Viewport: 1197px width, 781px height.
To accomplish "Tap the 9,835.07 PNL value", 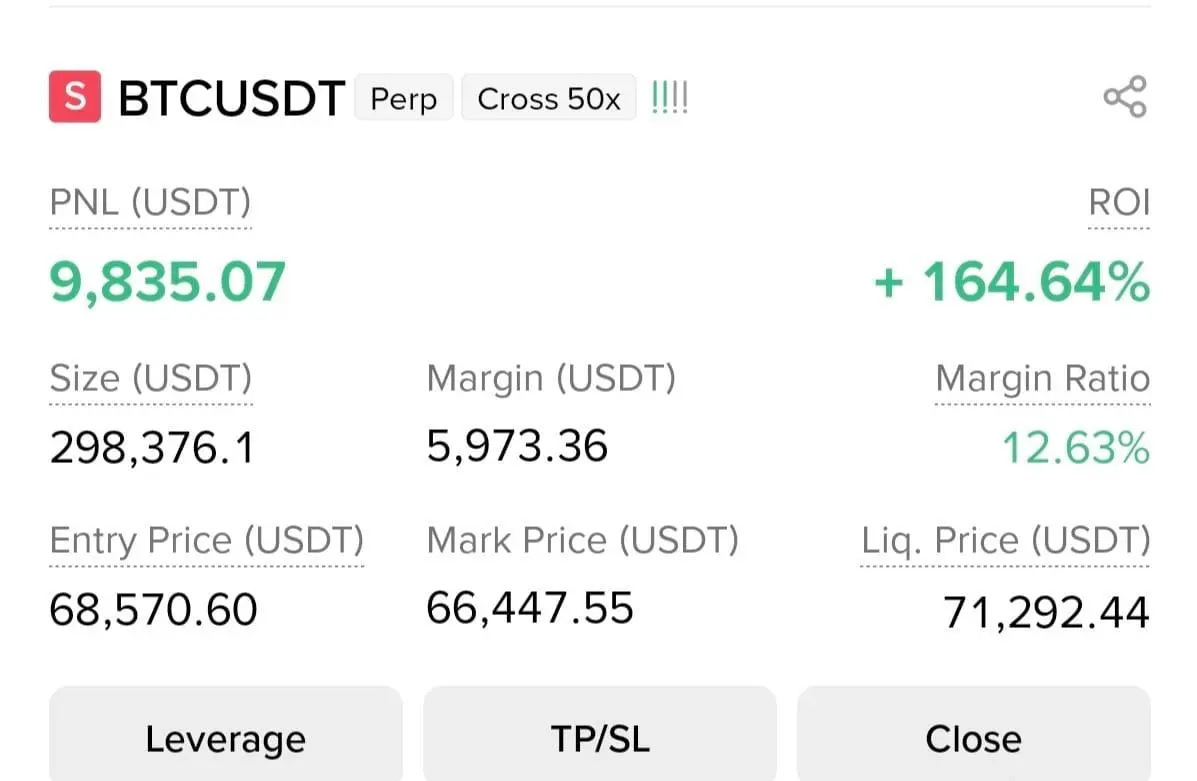I will [168, 281].
